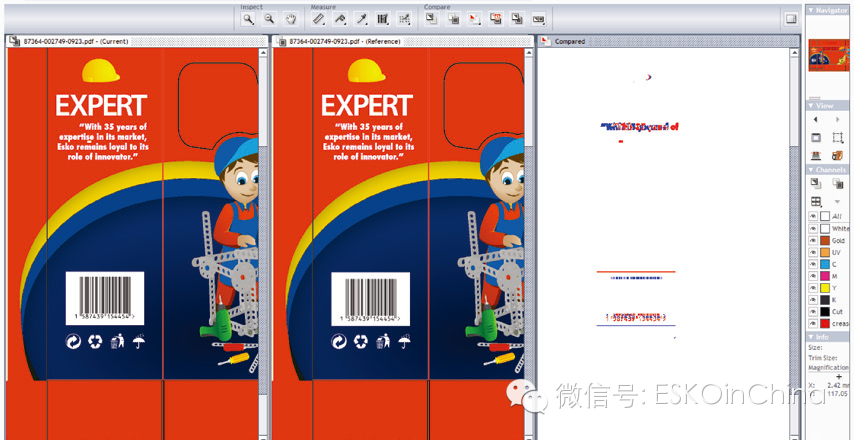
Task: Click the red-highlight difference Compare icon
Action: (x=474, y=19)
